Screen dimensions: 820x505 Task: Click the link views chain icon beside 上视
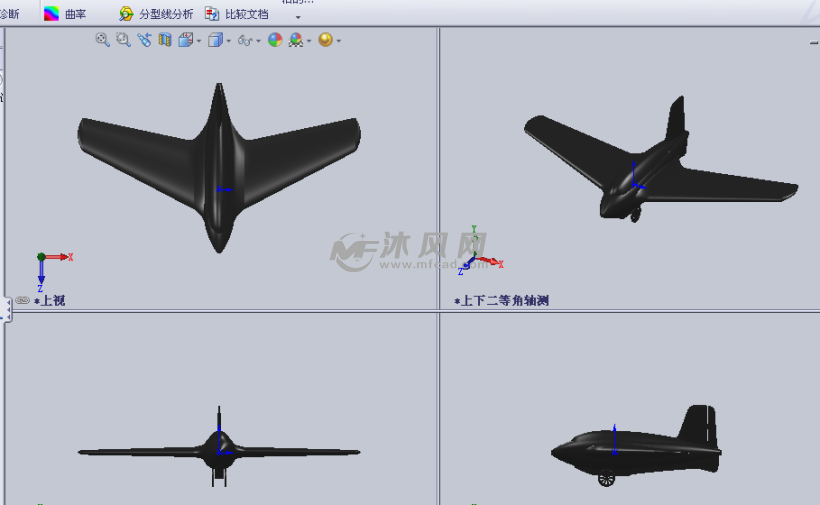pyautogui.click(x=22, y=300)
